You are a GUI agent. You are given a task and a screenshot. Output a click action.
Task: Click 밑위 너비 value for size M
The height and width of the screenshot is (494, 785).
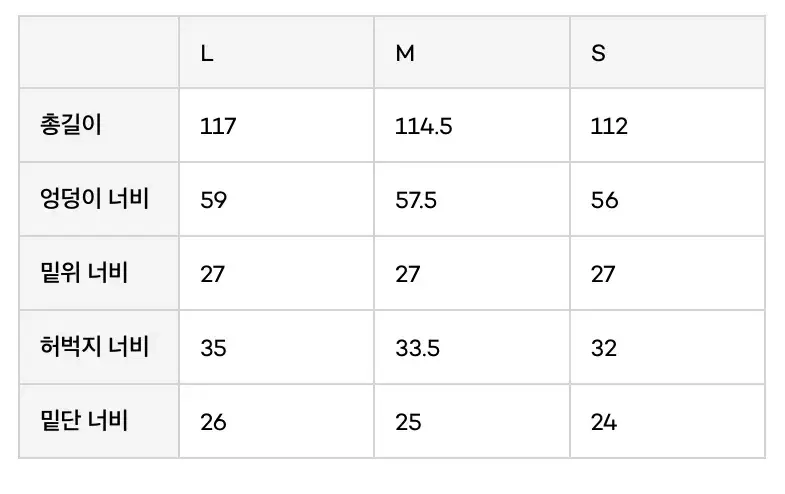(x=408, y=274)
